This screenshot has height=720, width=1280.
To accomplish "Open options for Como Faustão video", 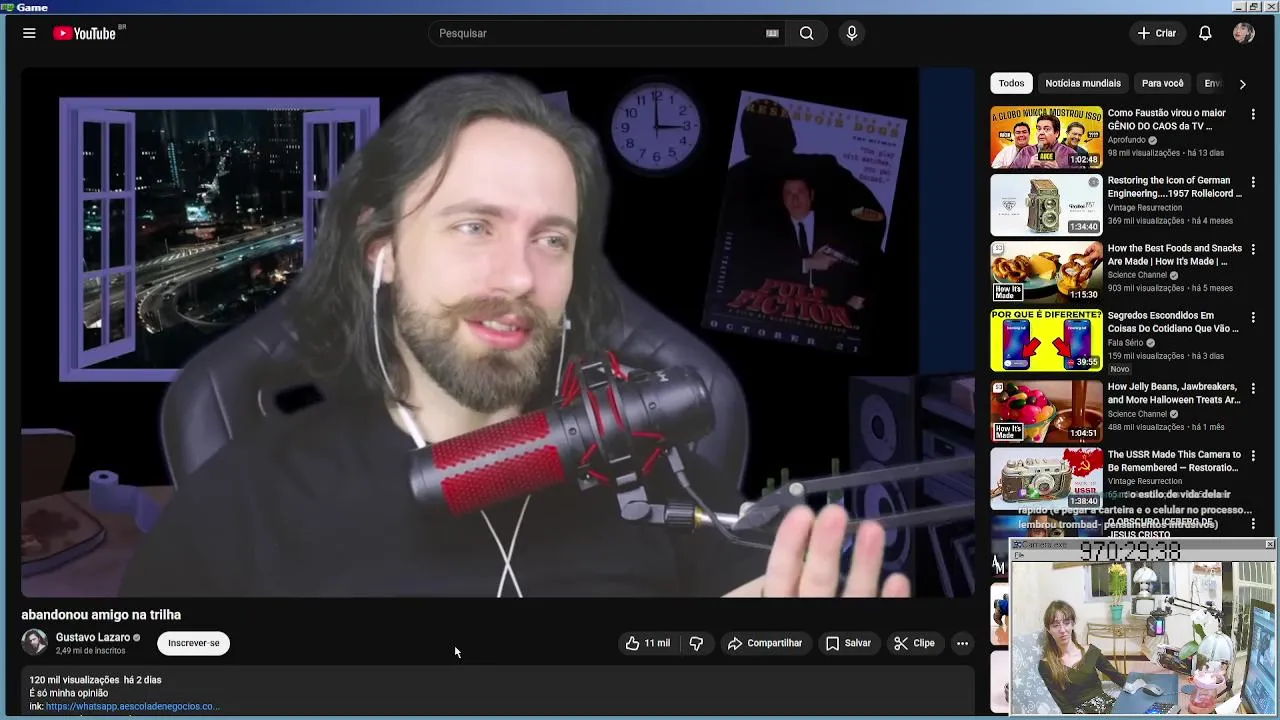I will (1252, 114).
